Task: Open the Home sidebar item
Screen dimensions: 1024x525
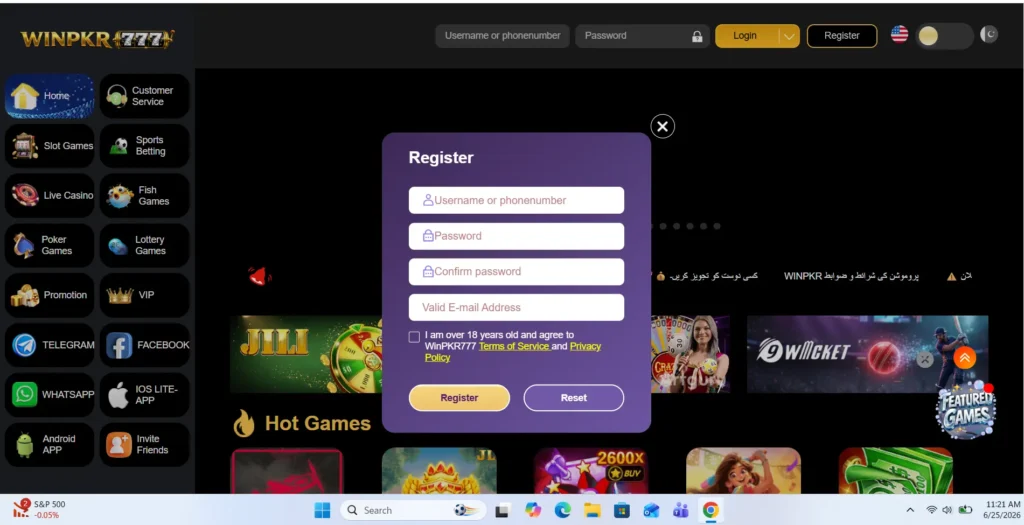Action: (50, 96)
